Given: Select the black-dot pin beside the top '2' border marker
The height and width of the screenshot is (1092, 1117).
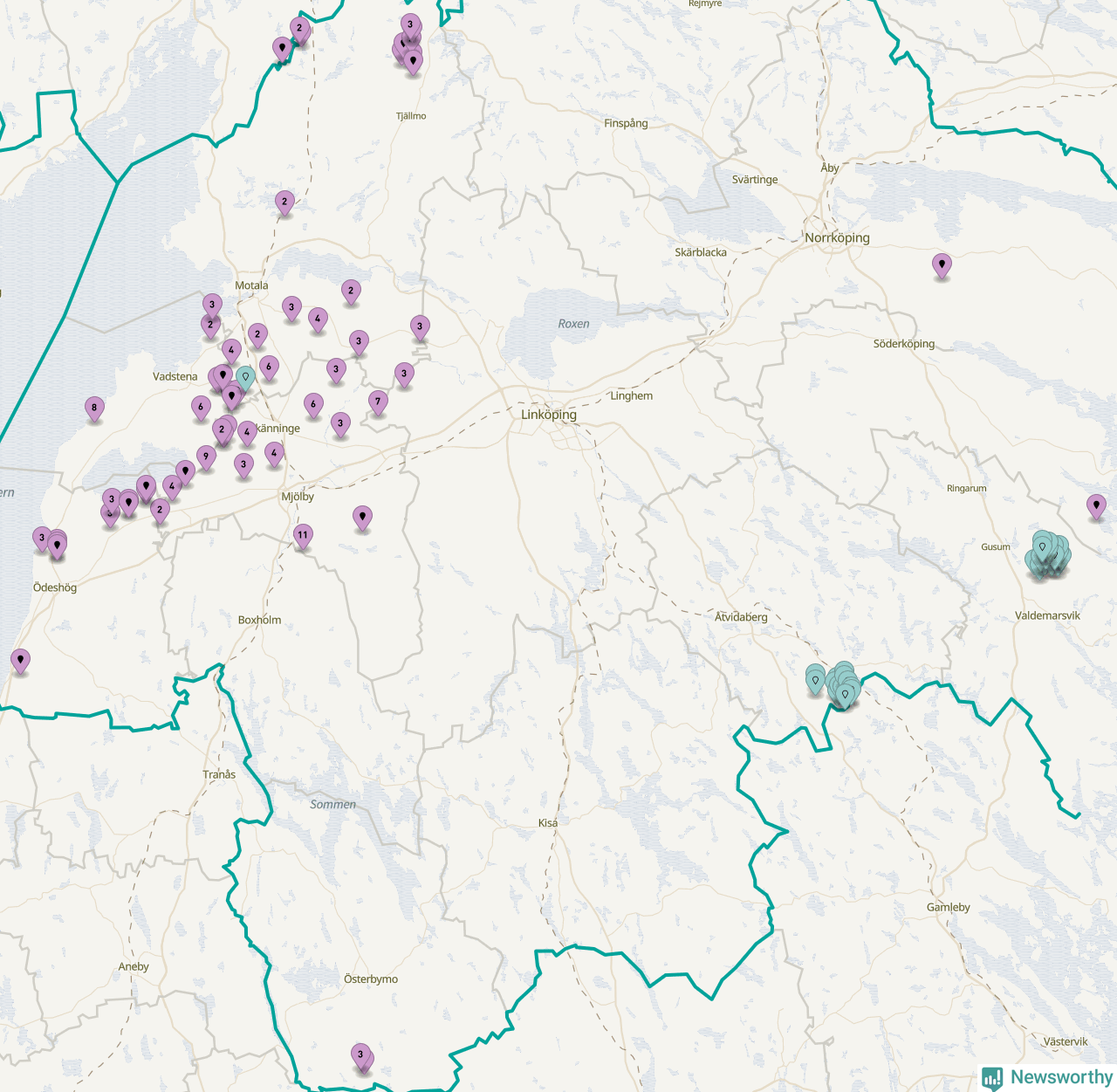Looking at the screenshot, I should (x=281, y=49).
